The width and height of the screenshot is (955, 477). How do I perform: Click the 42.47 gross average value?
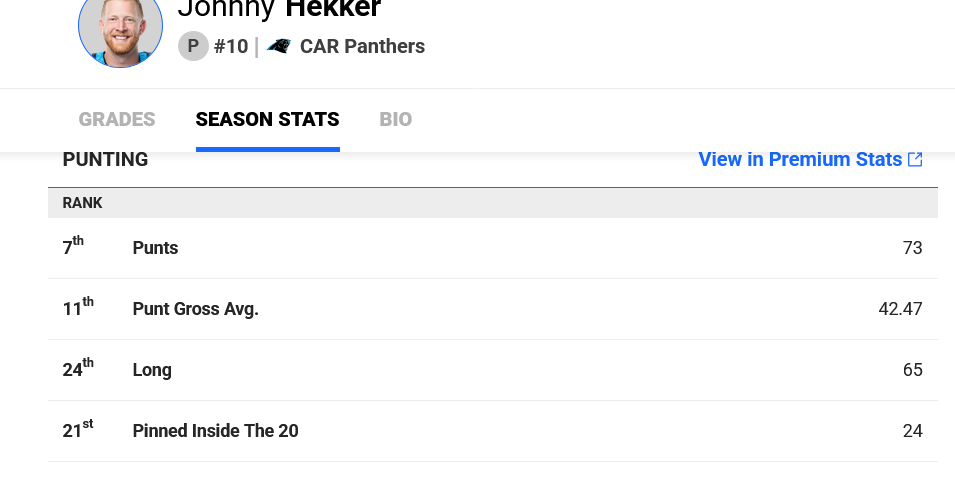900,309
